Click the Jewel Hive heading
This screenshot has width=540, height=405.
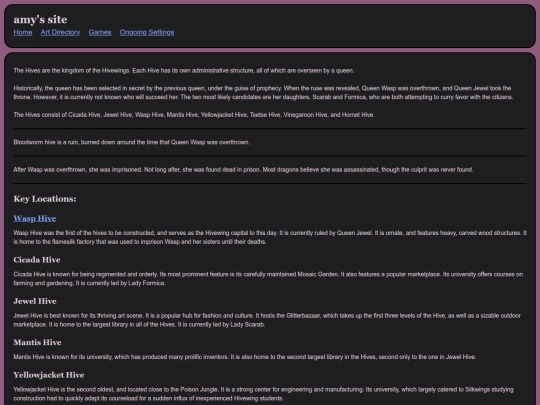pos(35,301)
